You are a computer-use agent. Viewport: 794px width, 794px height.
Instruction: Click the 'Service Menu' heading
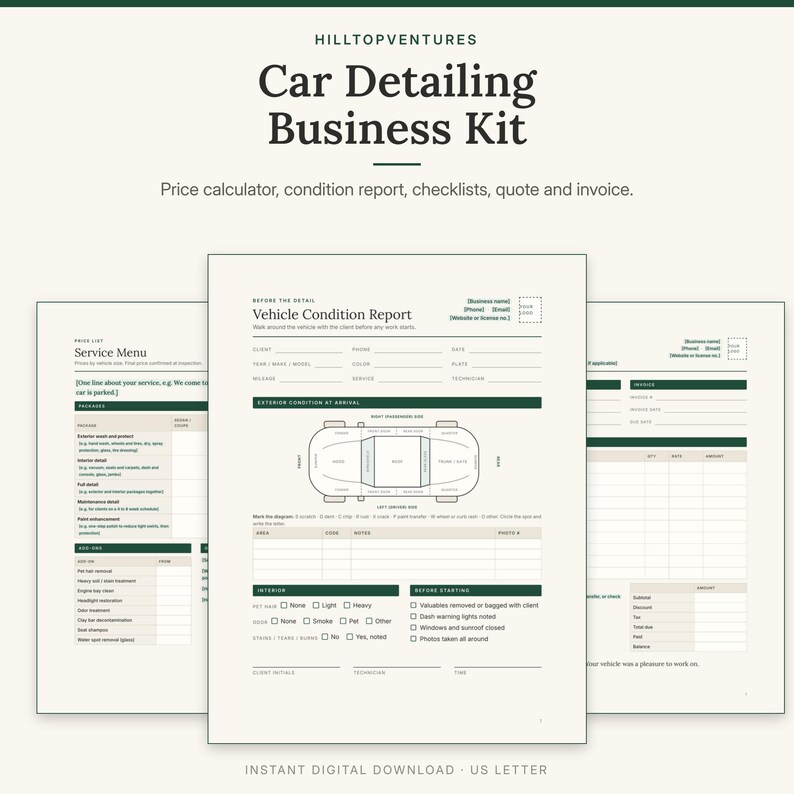coord(110,352)
